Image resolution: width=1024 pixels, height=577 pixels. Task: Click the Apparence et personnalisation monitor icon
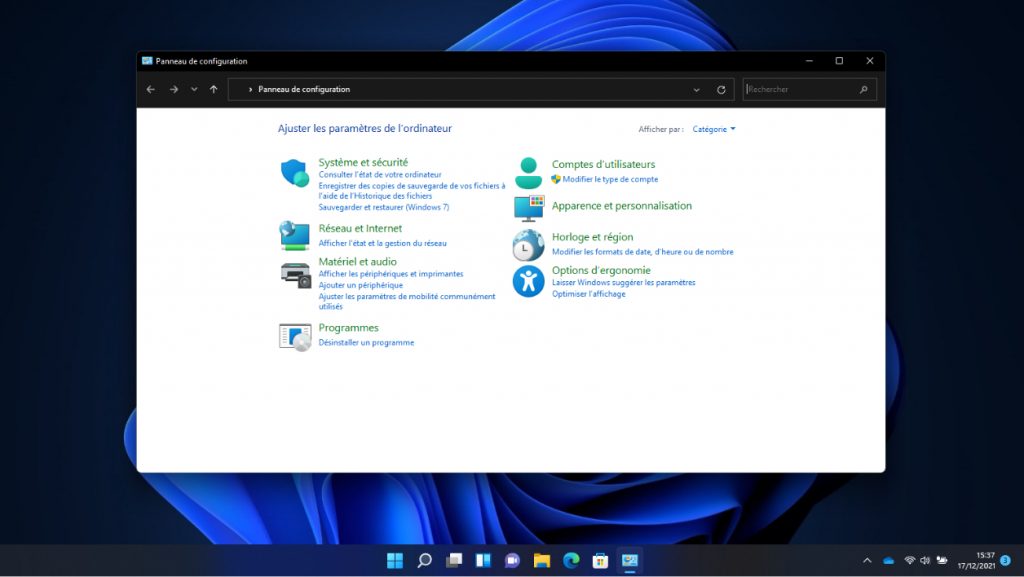coord(528,208)
